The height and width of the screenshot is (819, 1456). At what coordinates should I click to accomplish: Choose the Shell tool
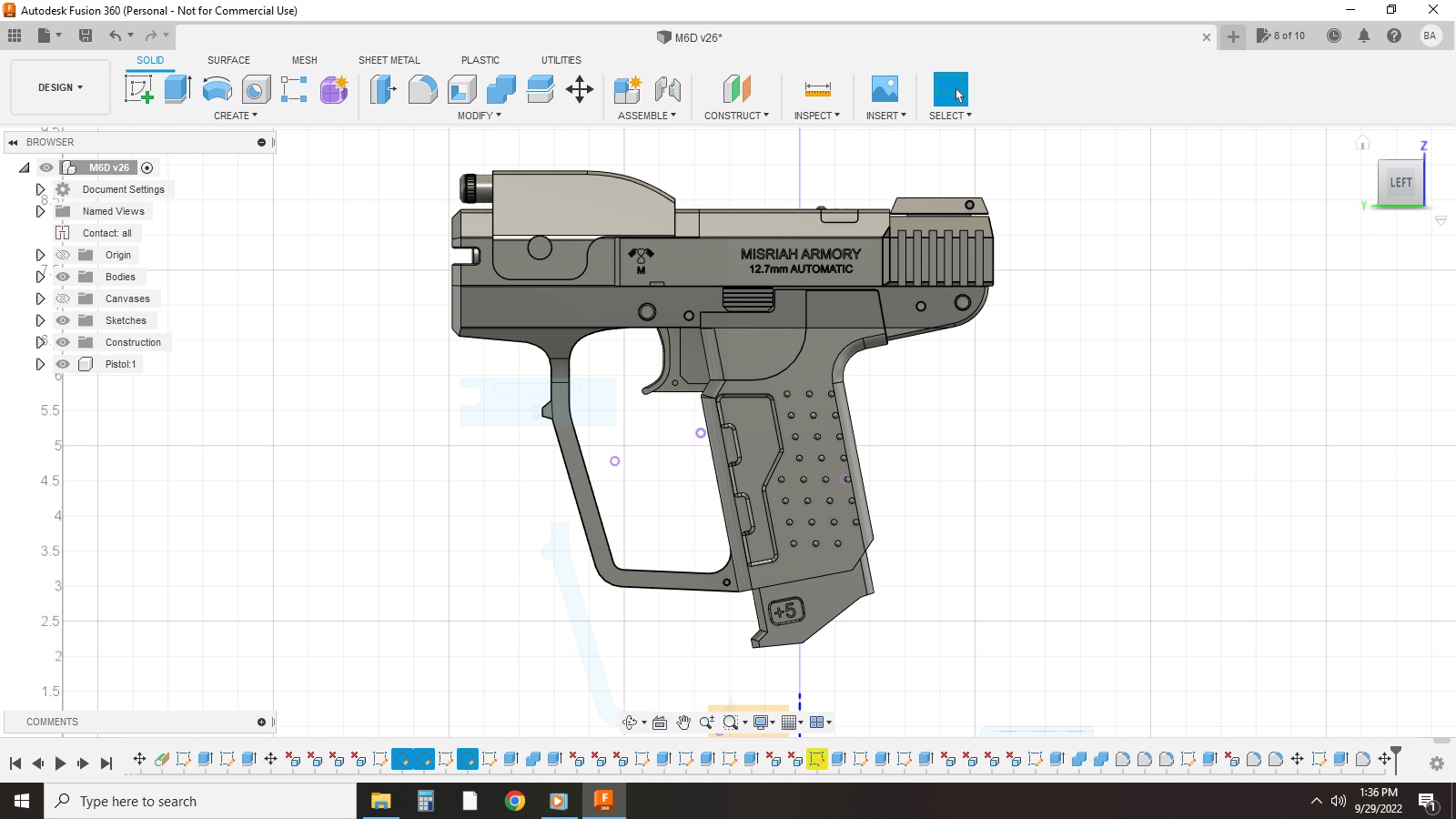462,89
